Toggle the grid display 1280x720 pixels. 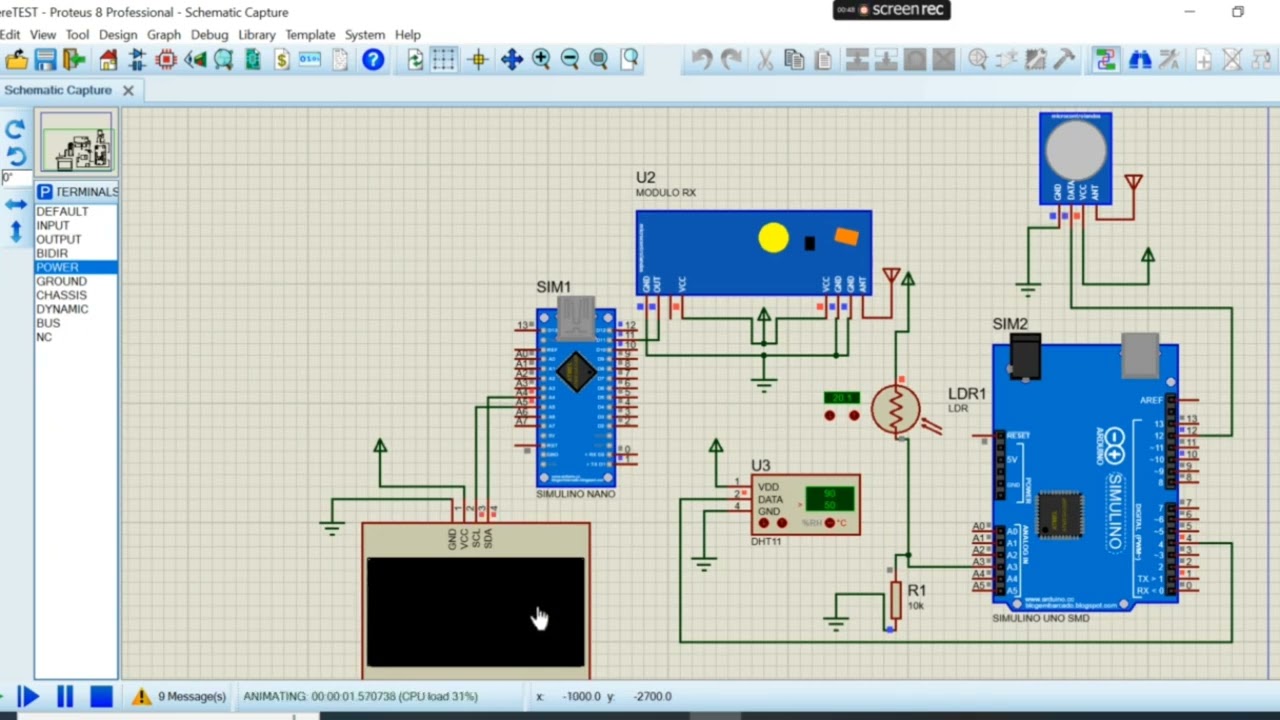point(444,60)
